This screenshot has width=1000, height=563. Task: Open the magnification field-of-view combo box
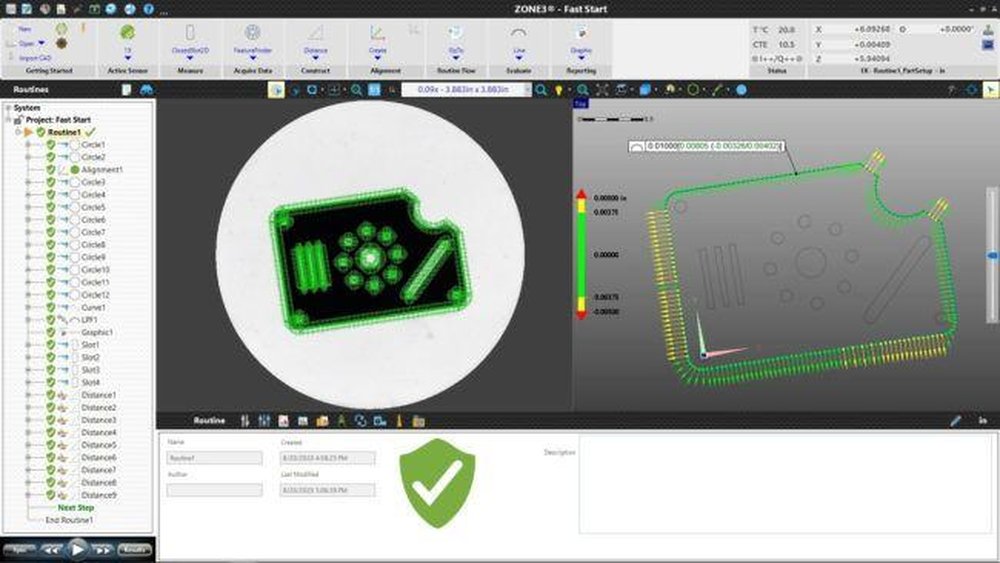coord(466,90)
